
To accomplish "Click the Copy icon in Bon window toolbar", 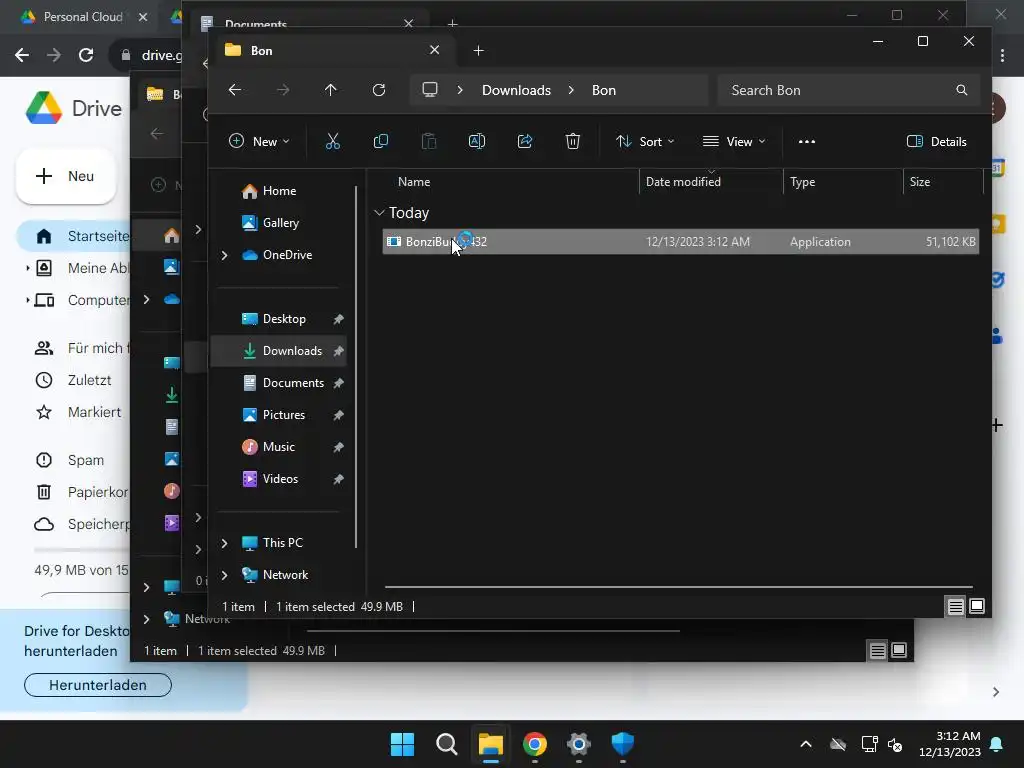I will pos(381,142).
